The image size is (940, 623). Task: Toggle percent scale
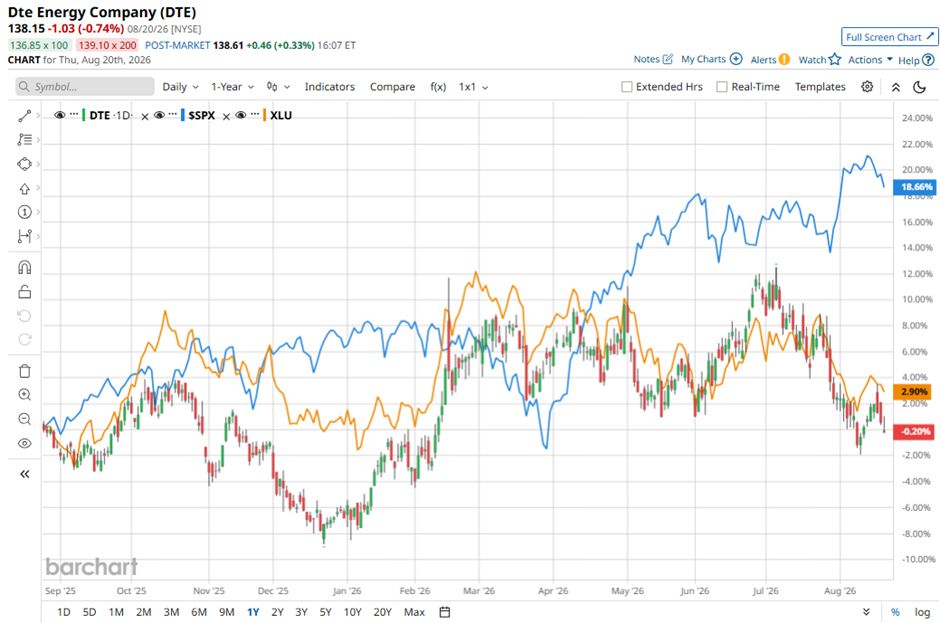tap(895, 612)
